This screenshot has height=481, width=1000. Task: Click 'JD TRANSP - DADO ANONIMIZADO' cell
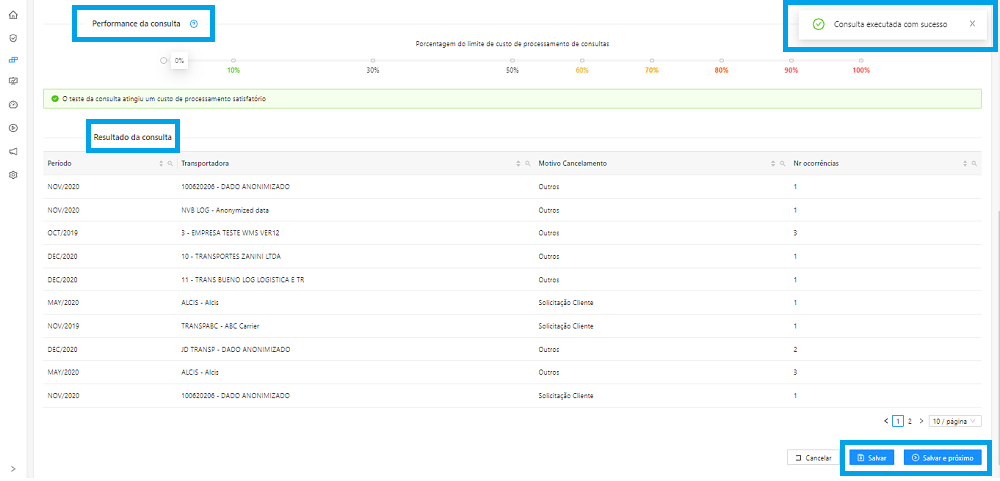(x=236, y=350)
